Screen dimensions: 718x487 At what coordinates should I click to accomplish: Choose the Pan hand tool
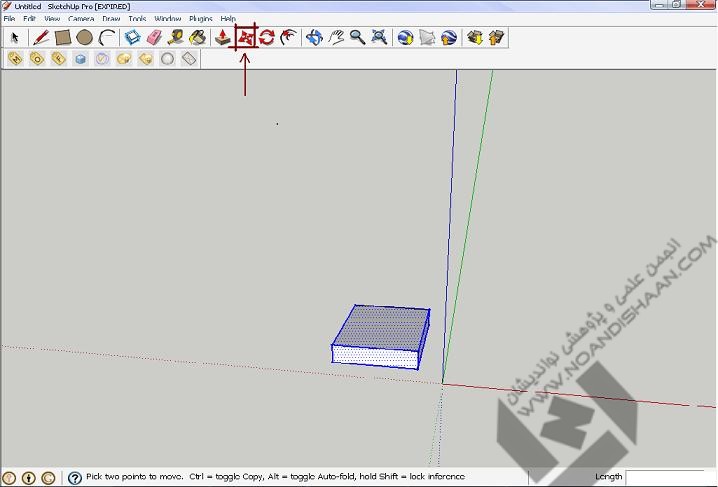pos(336,38)
